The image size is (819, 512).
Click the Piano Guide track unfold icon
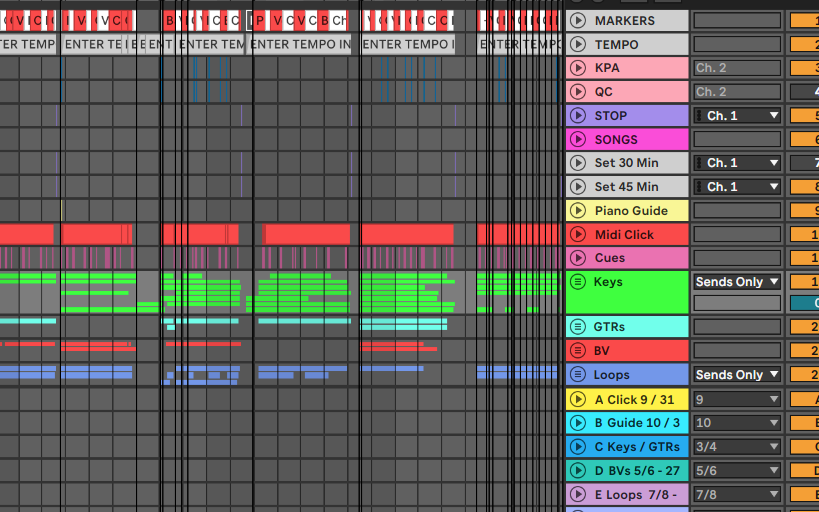pyautogui.click(x=577, y=210)
